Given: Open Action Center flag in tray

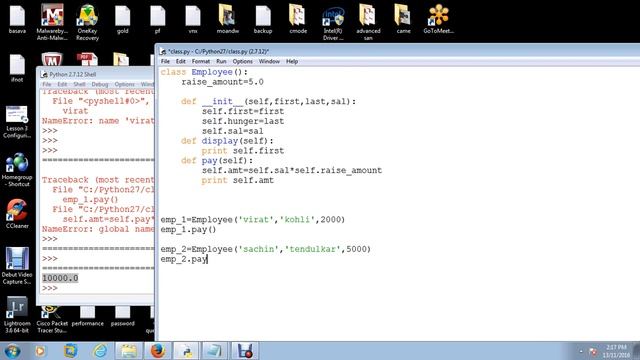Looking at the screenshot, I should click(x=593, y=351).
